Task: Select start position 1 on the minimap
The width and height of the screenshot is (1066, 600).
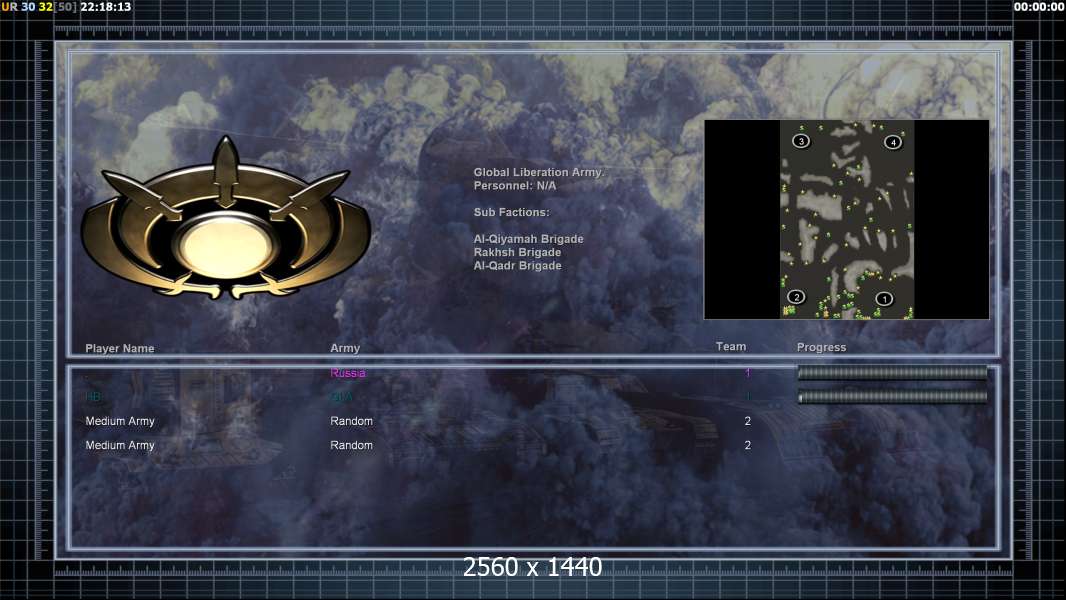Action: (x=884, y=298)
